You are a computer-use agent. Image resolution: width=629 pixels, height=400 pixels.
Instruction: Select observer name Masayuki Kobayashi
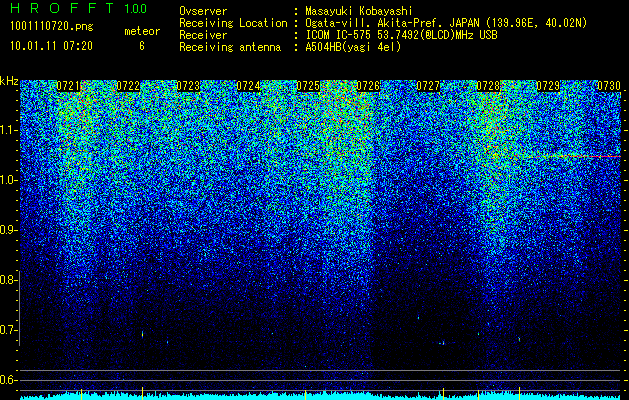pyautogui.click(x=359, y=11)
